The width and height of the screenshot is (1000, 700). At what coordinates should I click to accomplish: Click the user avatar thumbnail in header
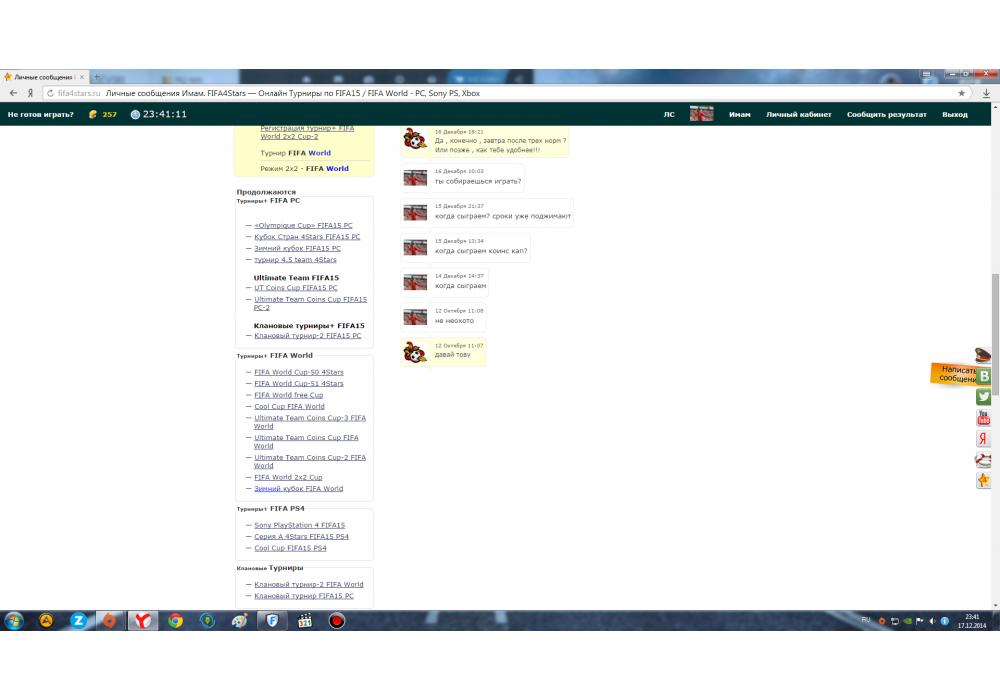click(x=702, y=114)
